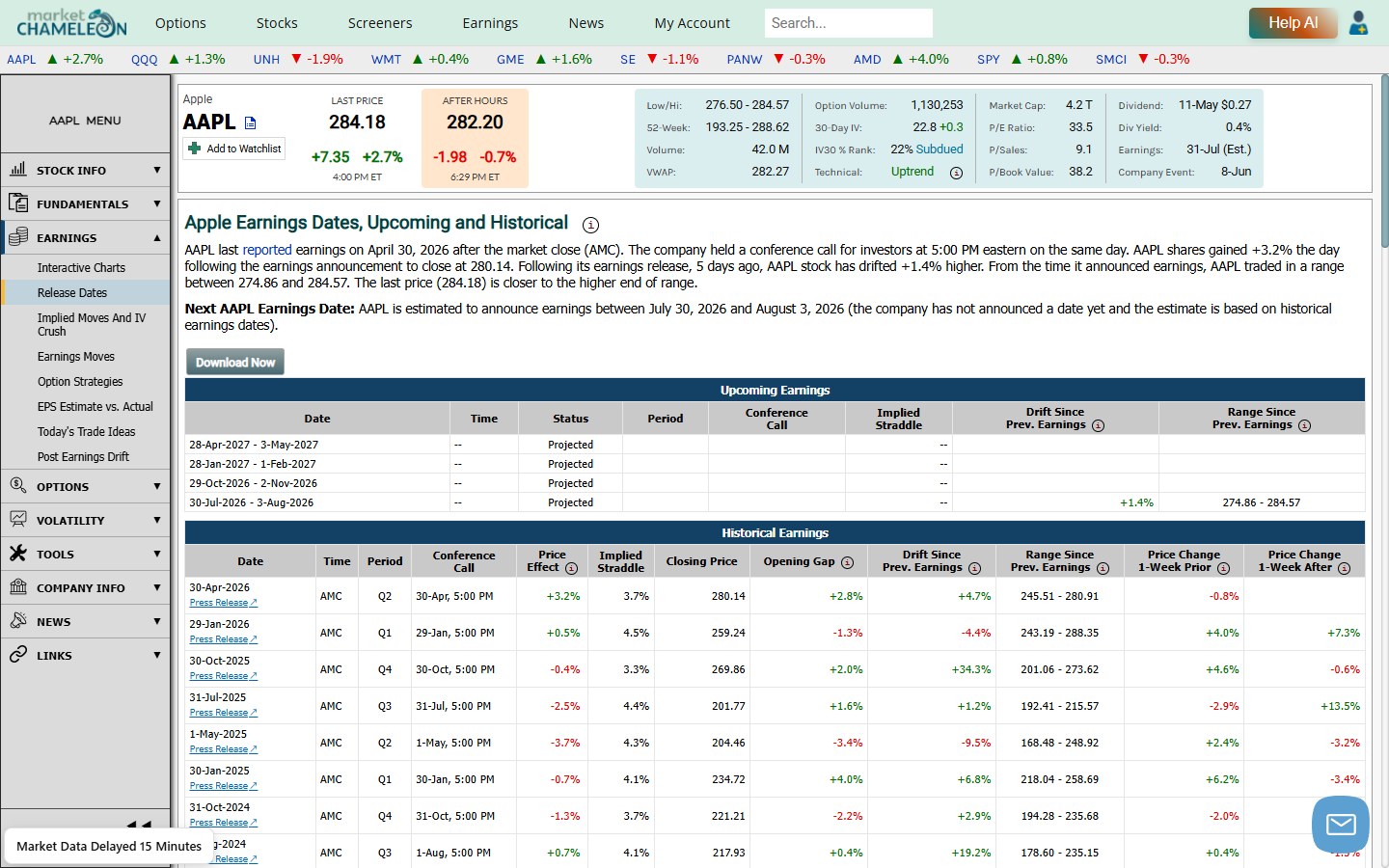Open Press Release link for 31-Jul-2025
This screenshot has height=868, width=1389.
(x=224, y=713)
